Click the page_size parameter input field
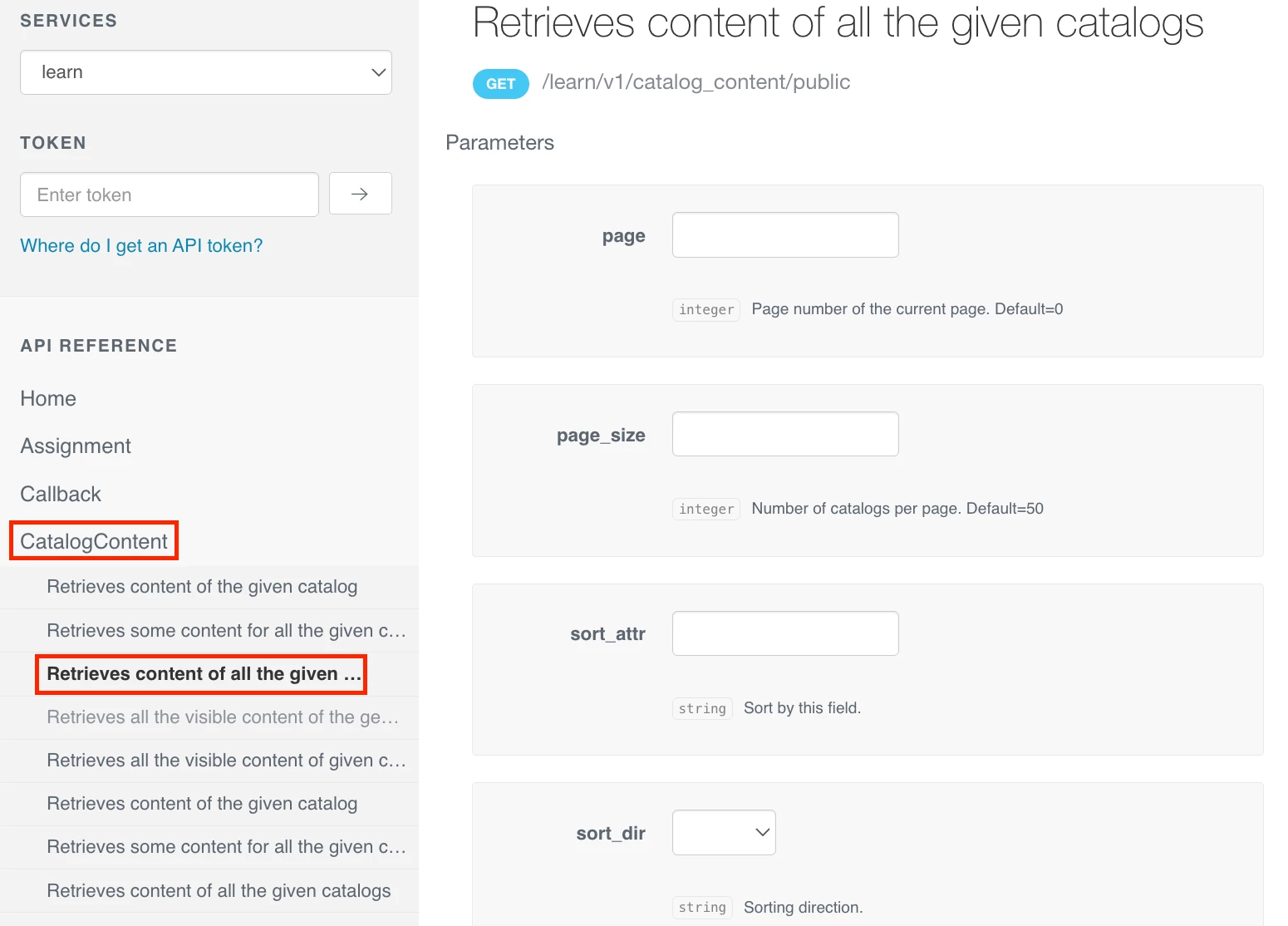 point(785,434)
